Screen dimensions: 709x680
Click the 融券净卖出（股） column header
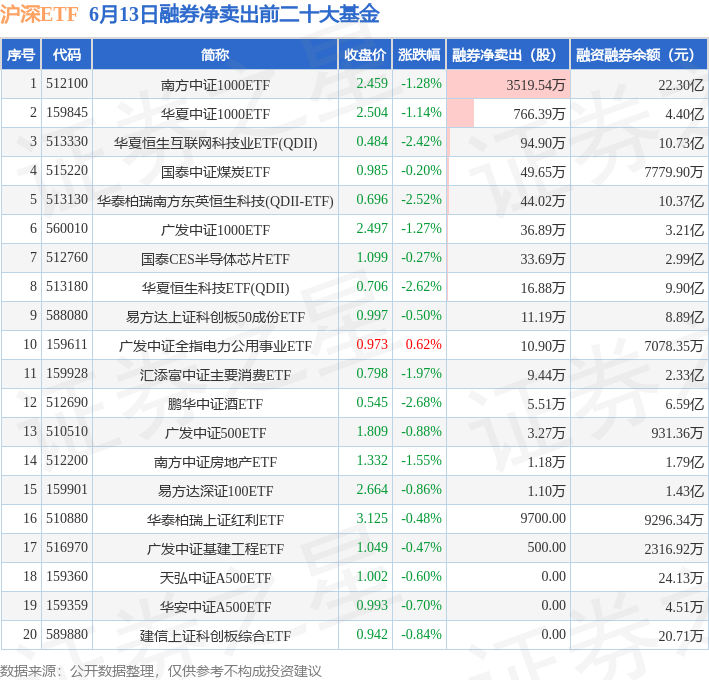click(508, 55)
